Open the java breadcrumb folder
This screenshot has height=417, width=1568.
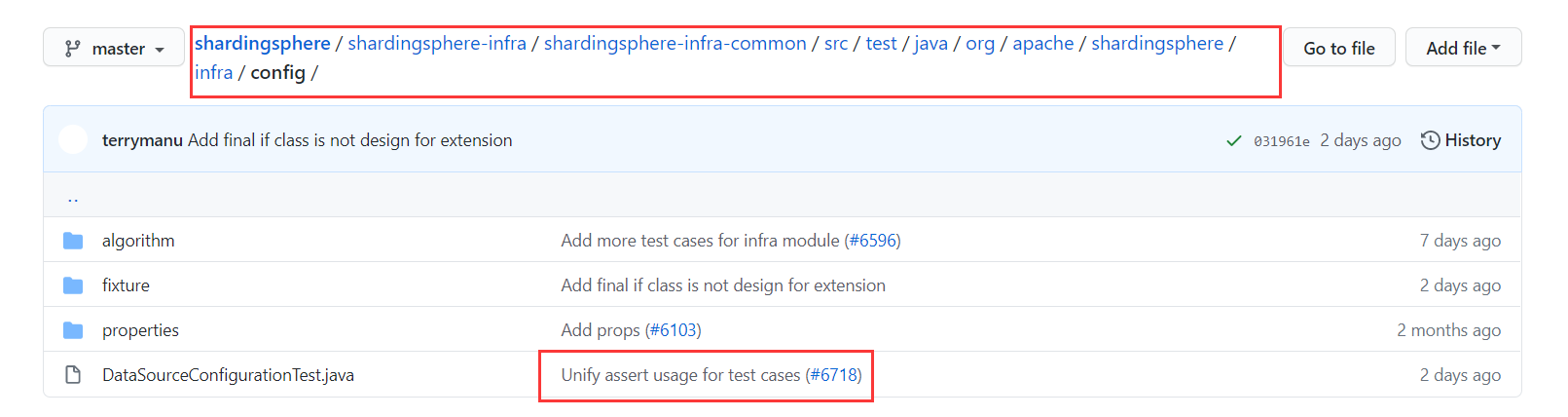930,43
